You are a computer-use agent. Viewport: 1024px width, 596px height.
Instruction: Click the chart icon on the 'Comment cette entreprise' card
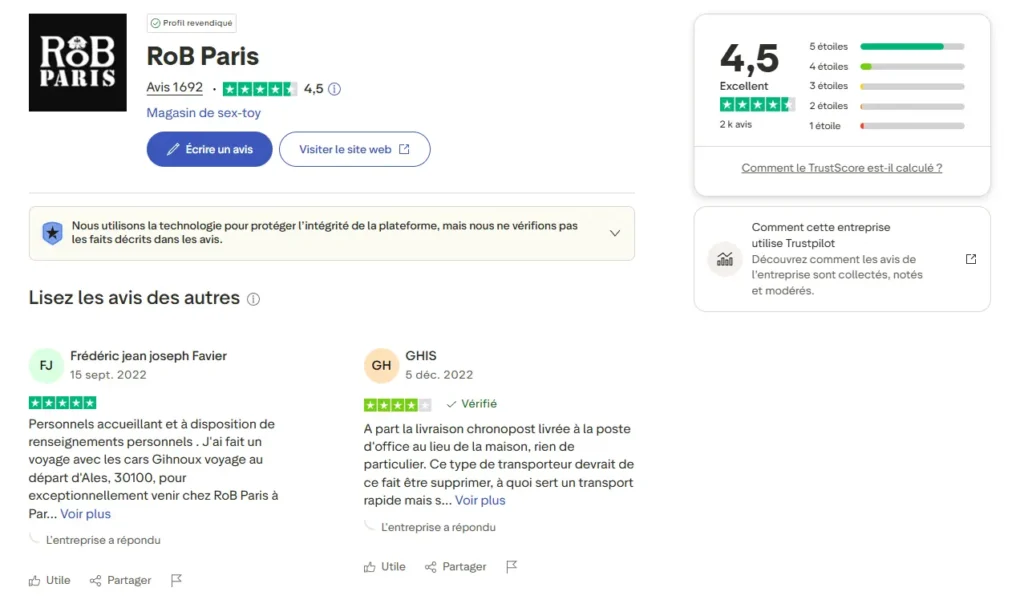[x=724, y=260]
